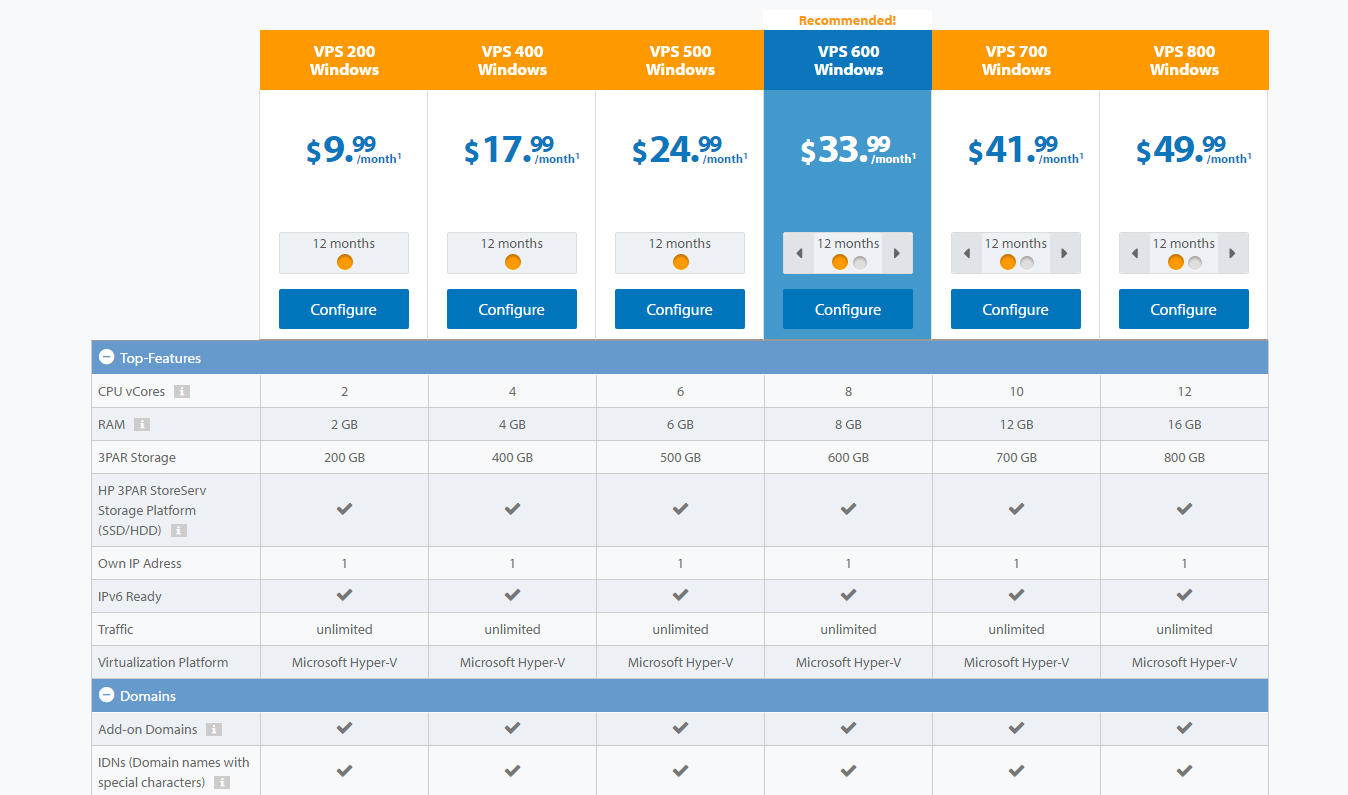Click the info icon beside RAM
This screenshot has width=1348, height=795.
click(x=142, y=425)
